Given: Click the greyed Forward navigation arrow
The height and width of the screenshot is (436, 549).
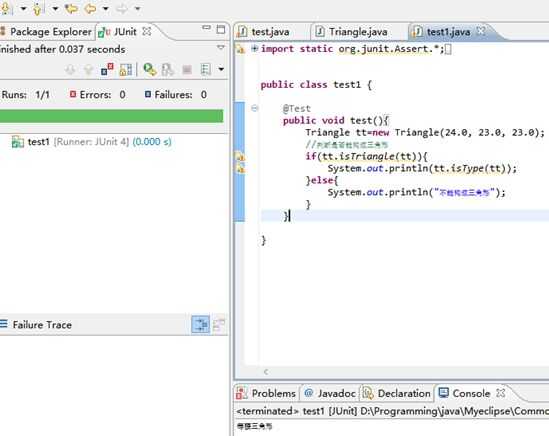Looking at the screenshot, I should point(122,8).
